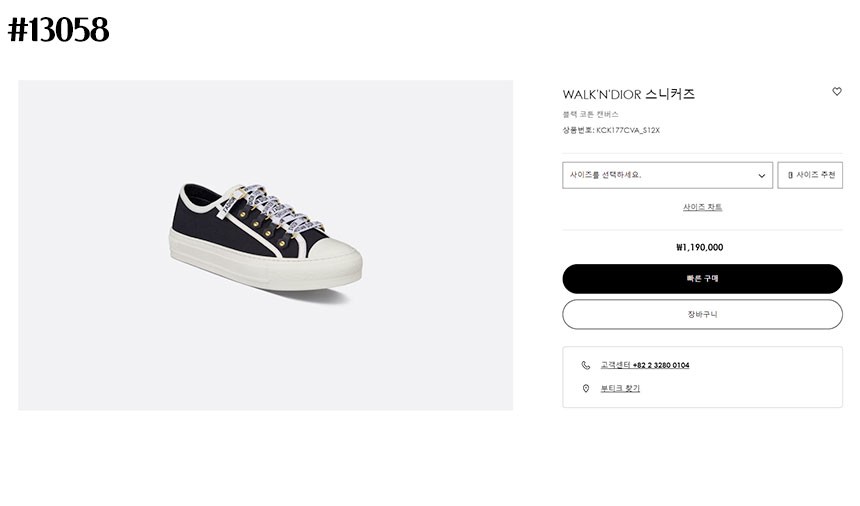Viewport: 860px width, 506px height.
Task: Click the 블랙 코튼 캔버스 material description
Action: point(590,114)
